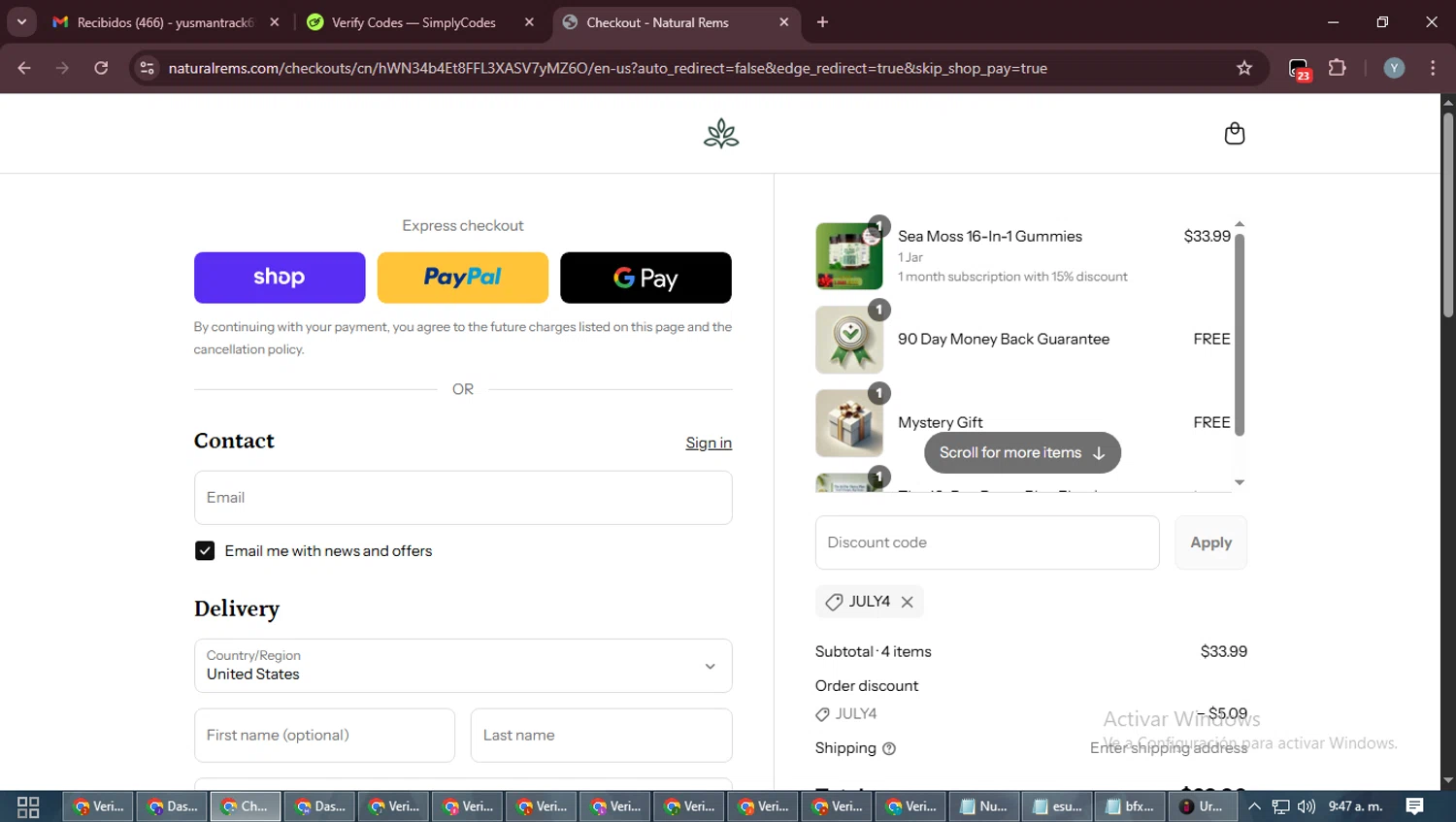1456x822 pixels.
Task: Click the Sea Moss Gummies product thumbnail
Action: 849,256
